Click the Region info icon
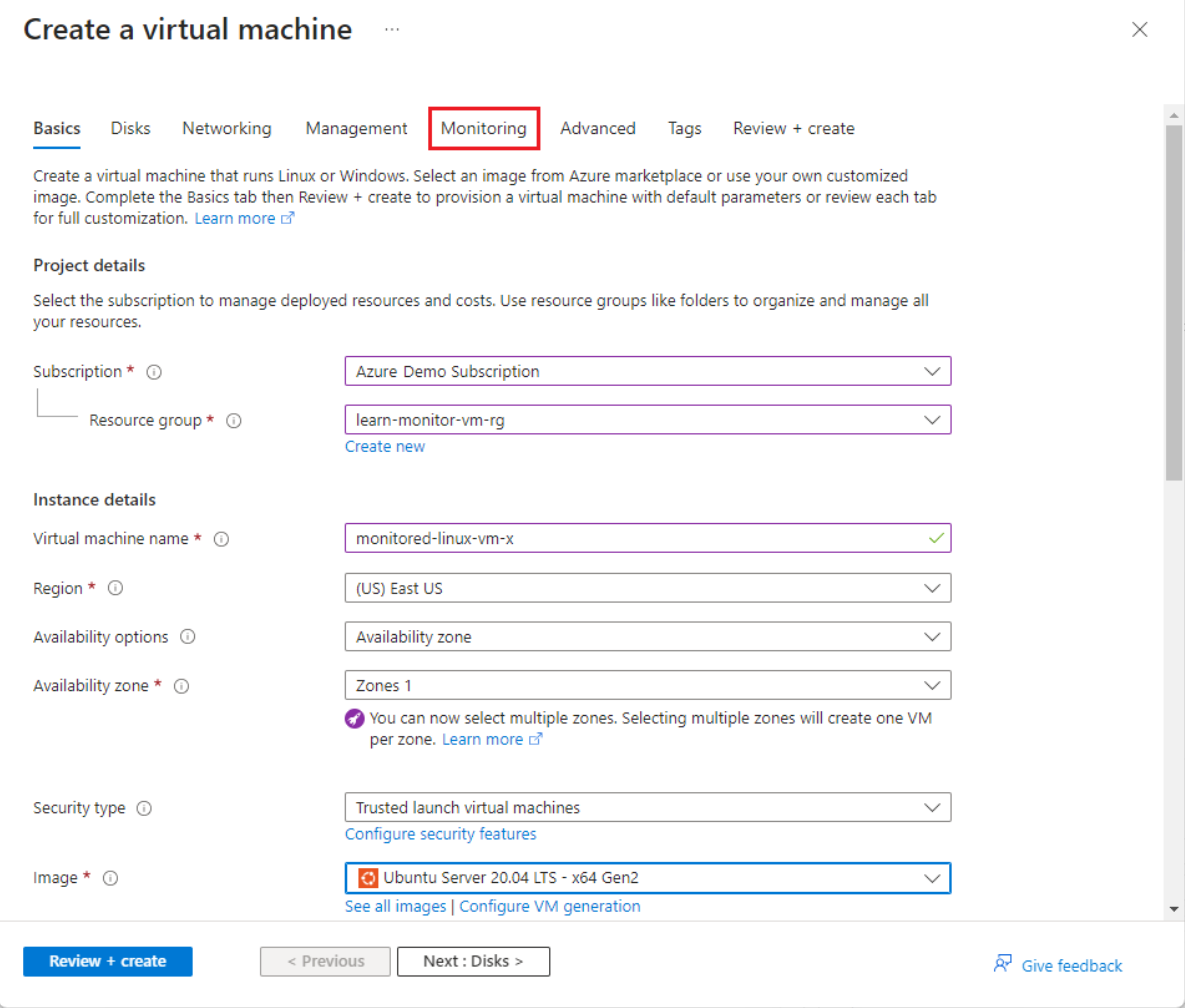1185x1008 pixels. [116, 588]
